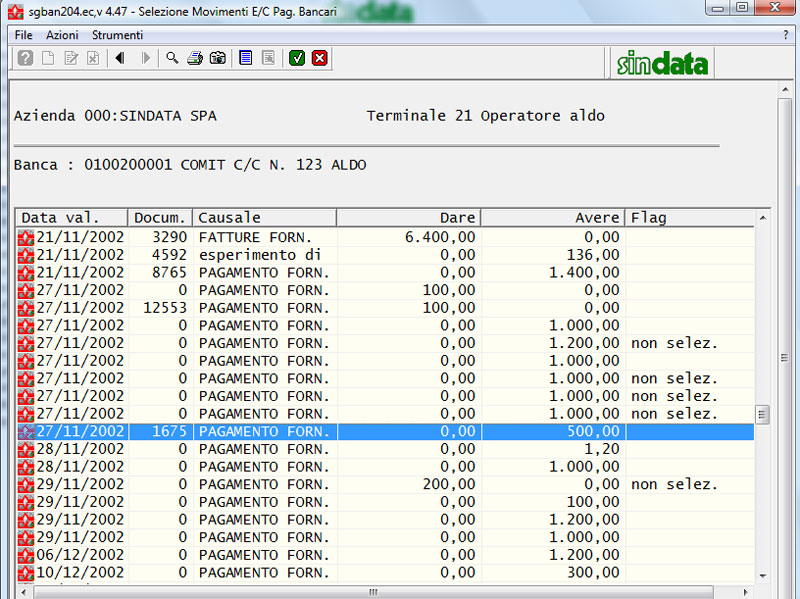The image size is (800, 599).
Task: Confirm with the green checkmark icon
Action: (x=297, y=58)
